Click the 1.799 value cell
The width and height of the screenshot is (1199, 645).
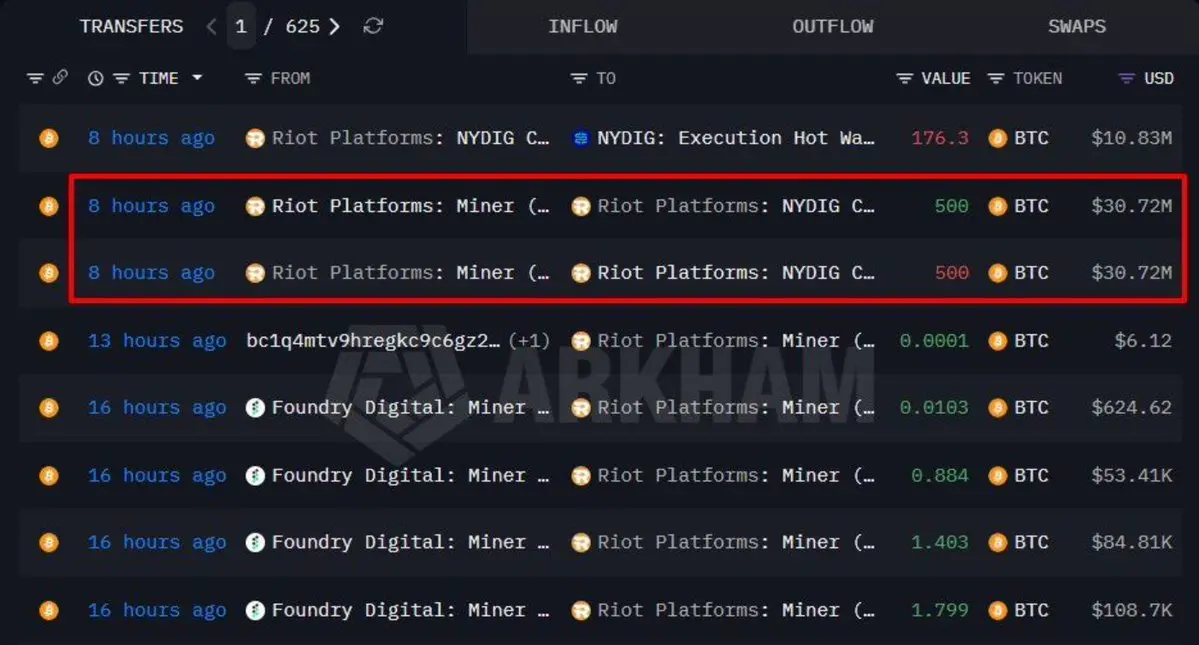point(940,611)
